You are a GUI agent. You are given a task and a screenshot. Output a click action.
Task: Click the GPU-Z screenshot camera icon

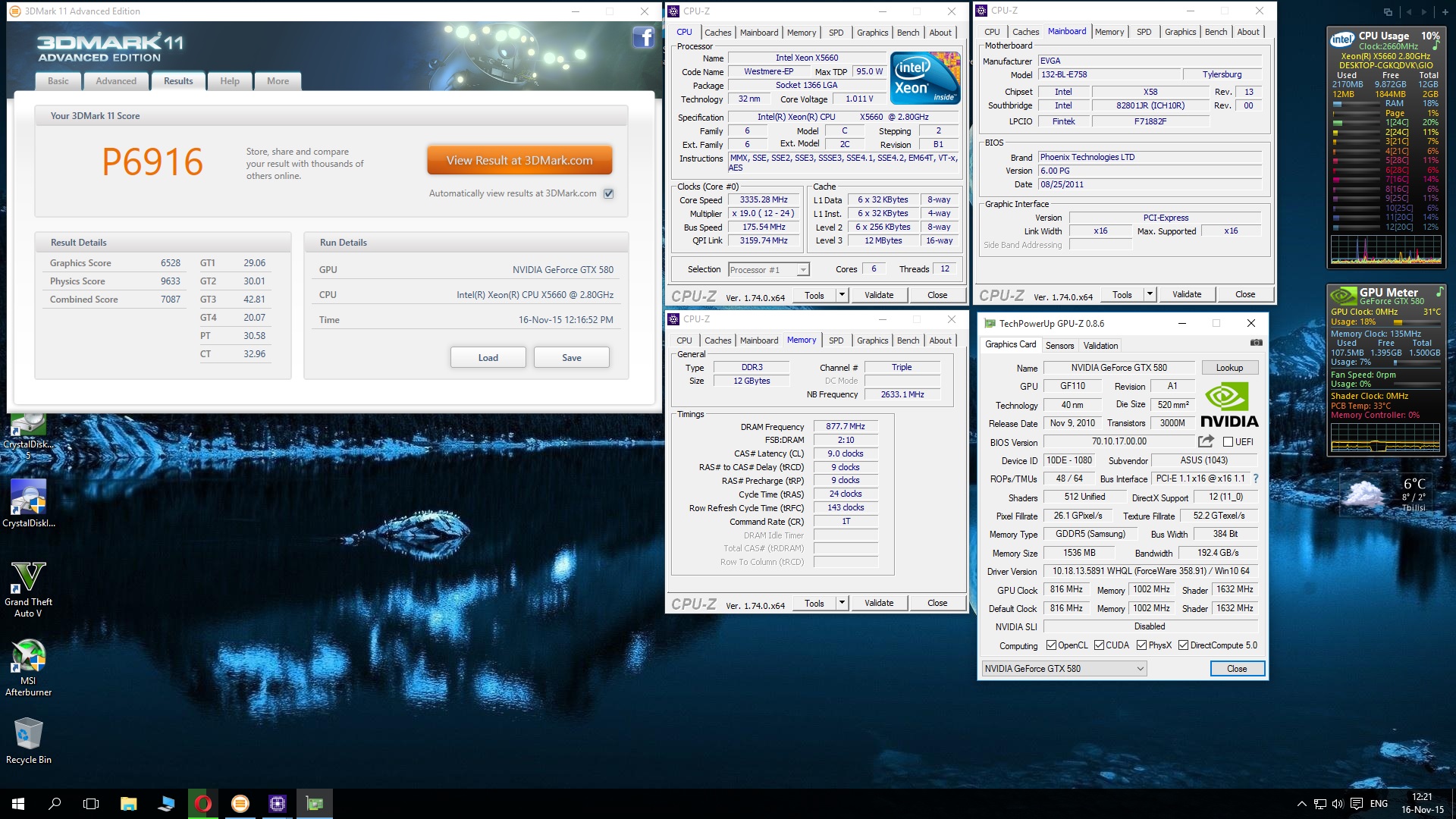(1257, 343)
